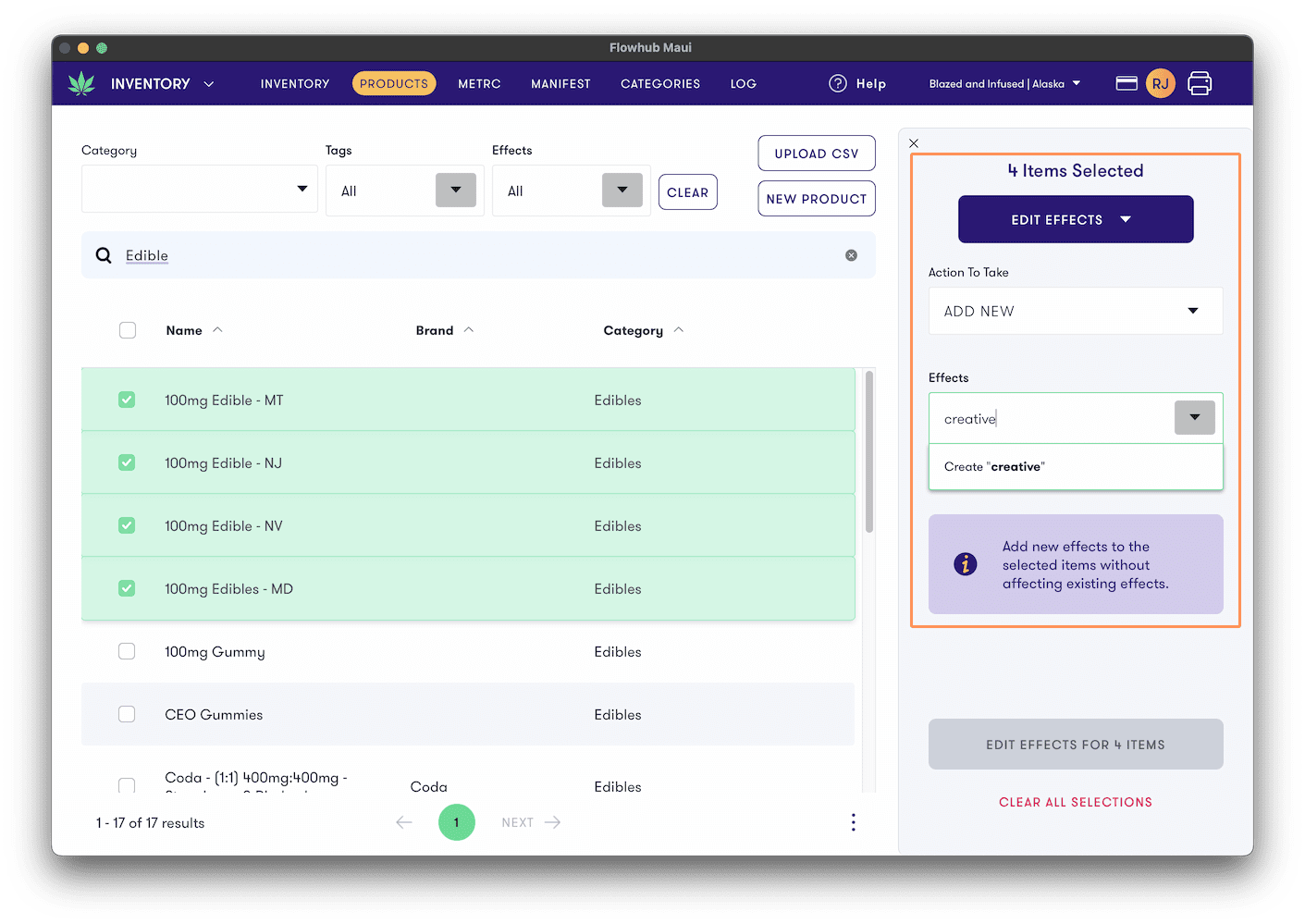Open the CATEGORIES section
Screen dimensions: 1305x924
tap(659, 83)
